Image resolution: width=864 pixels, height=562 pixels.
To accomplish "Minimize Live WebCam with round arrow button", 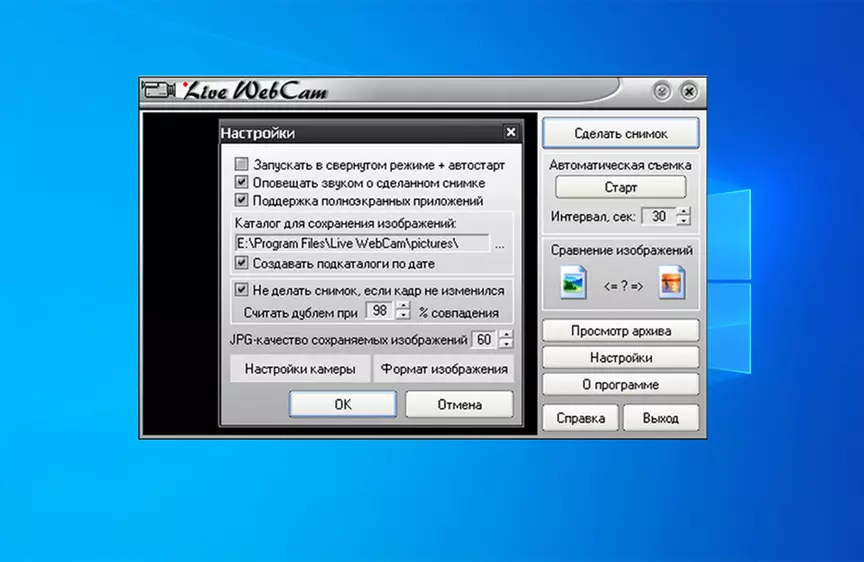I will (x=662, y=91).
